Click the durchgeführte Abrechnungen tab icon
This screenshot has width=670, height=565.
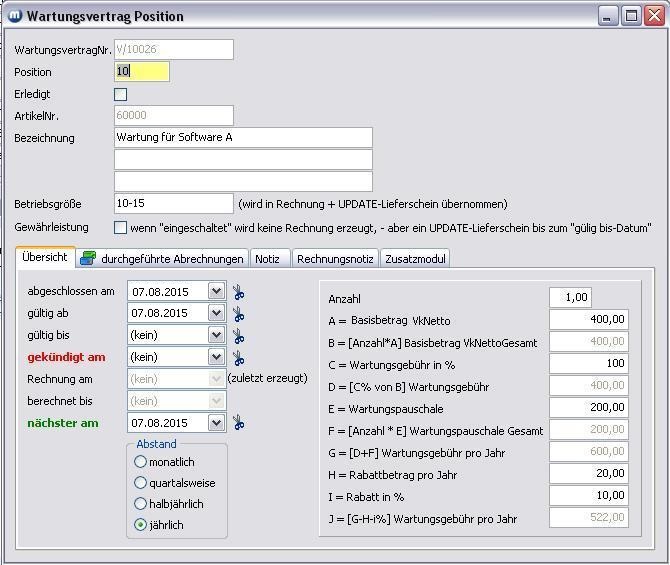[x=88, y=258]
